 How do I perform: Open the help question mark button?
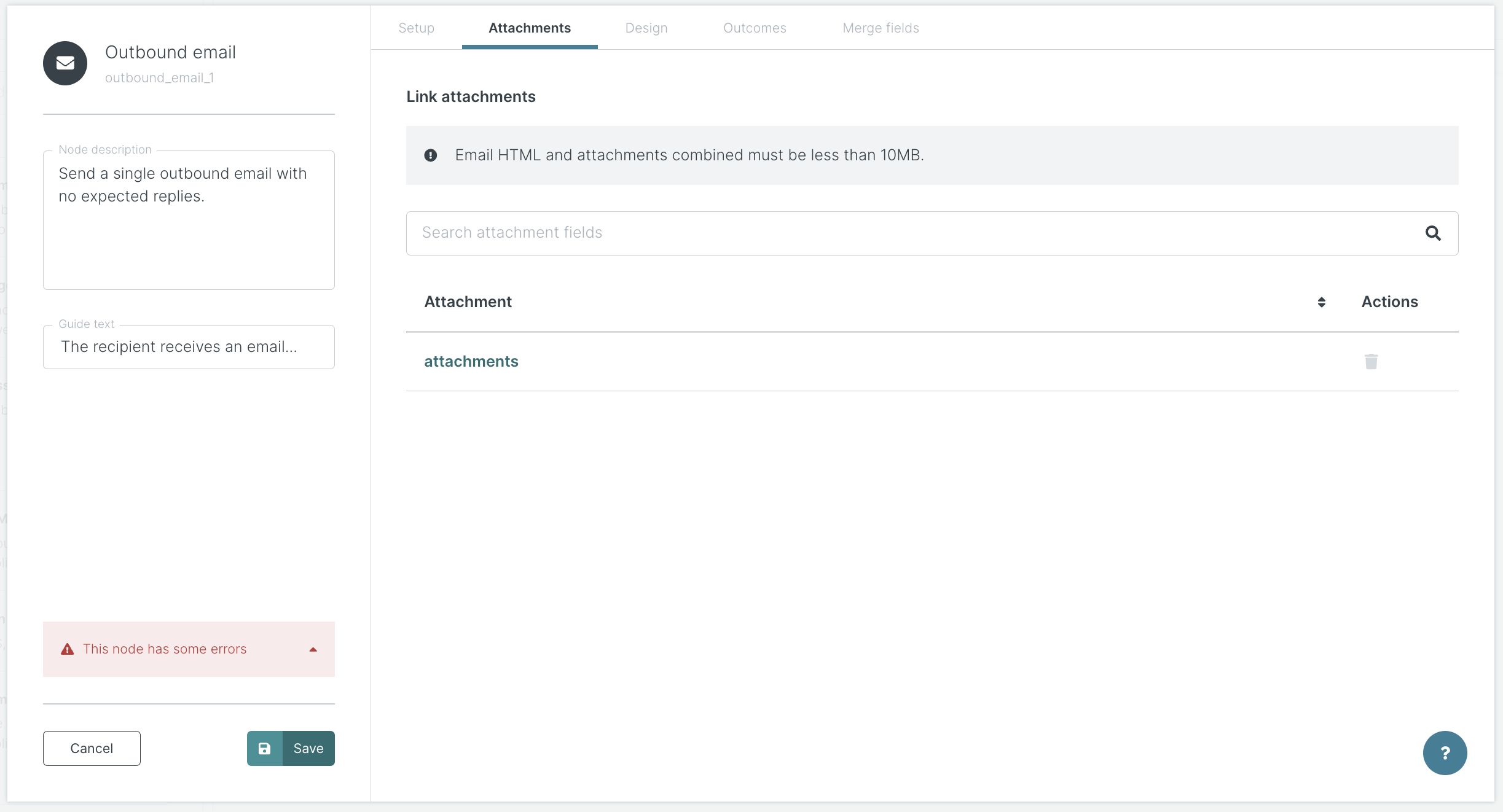[x=1445, y=752]
